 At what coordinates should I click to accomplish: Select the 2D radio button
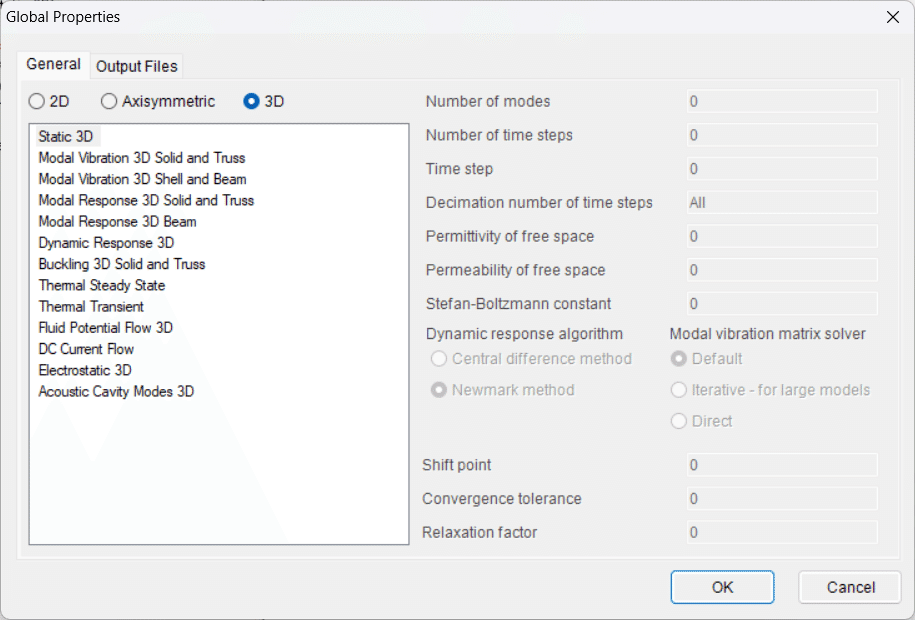(x=37, y=101)
